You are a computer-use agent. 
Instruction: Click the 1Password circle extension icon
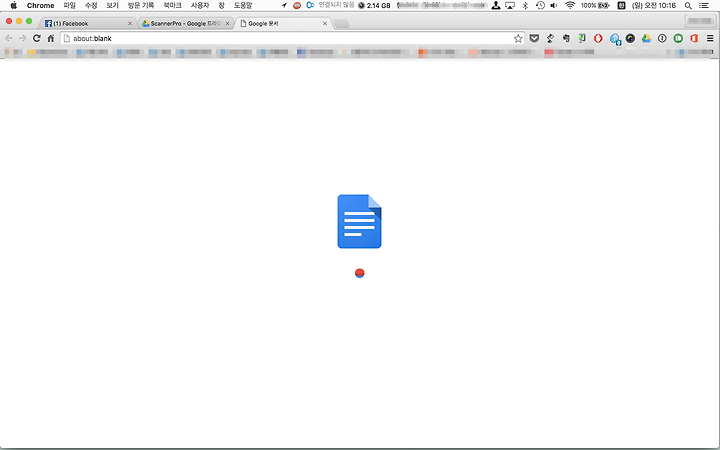[x=662, y=39]
